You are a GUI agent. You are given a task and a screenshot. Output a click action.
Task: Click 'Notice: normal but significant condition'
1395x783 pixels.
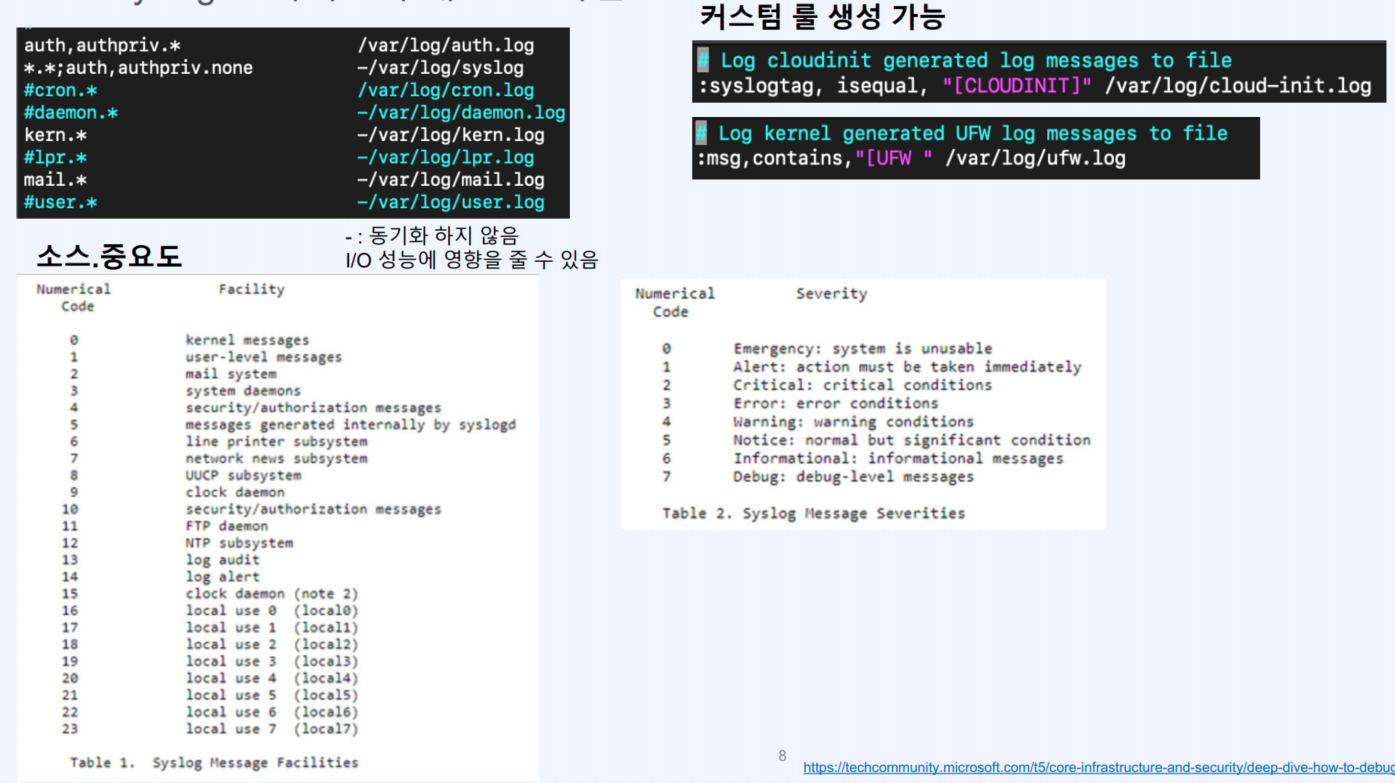[x=912, y=440]
